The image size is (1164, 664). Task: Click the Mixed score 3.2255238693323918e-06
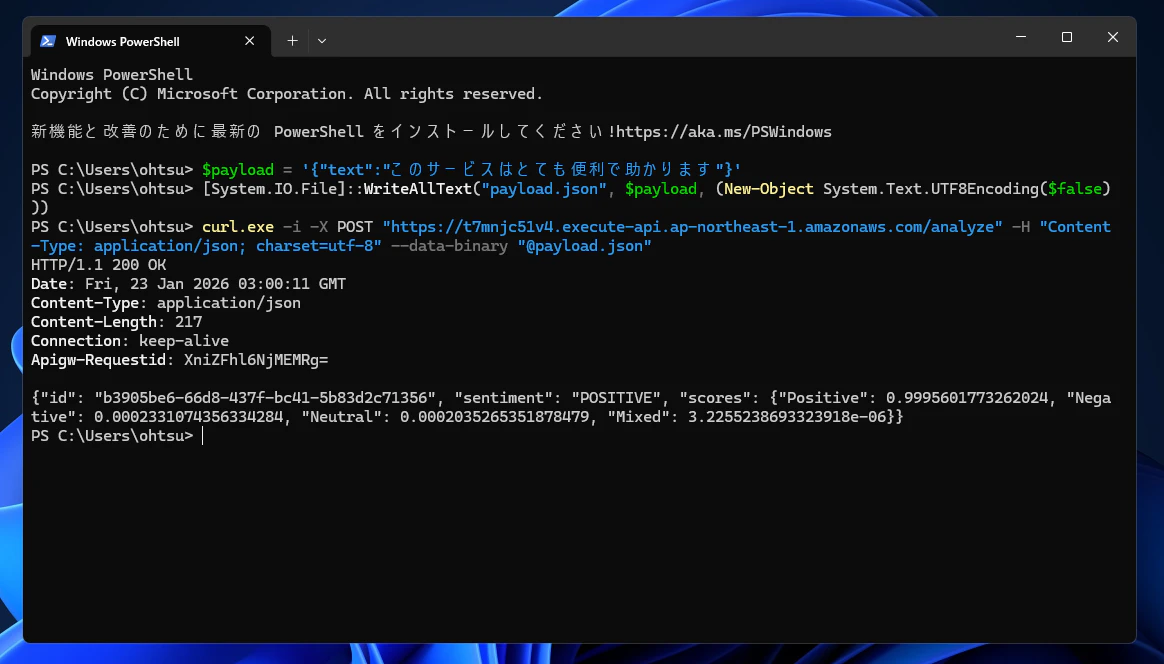pyautogui.click(x=787, y=417)
